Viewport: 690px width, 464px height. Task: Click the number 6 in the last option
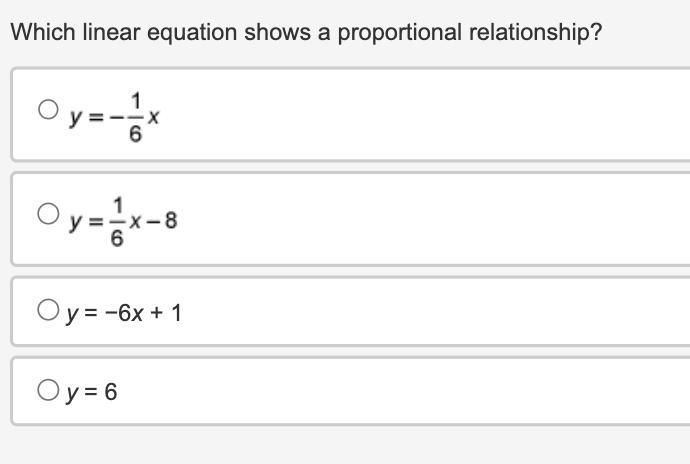111,391
